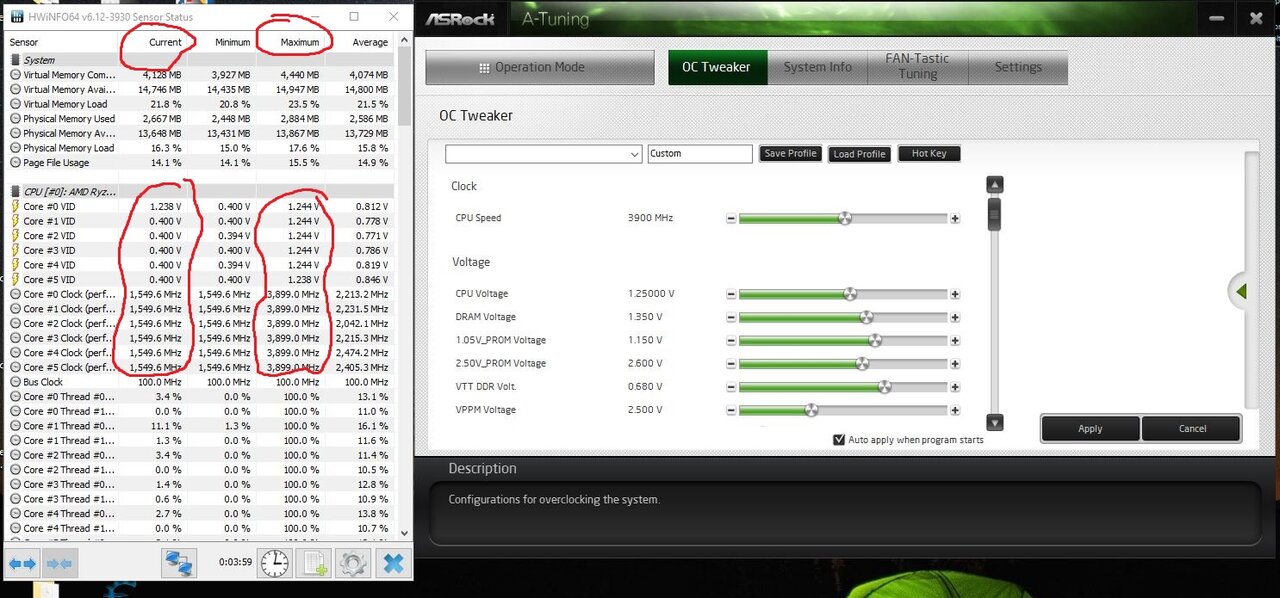1280x598 pixels.
Task: Click the minus icon for CPU Speed
Action: 731,218
